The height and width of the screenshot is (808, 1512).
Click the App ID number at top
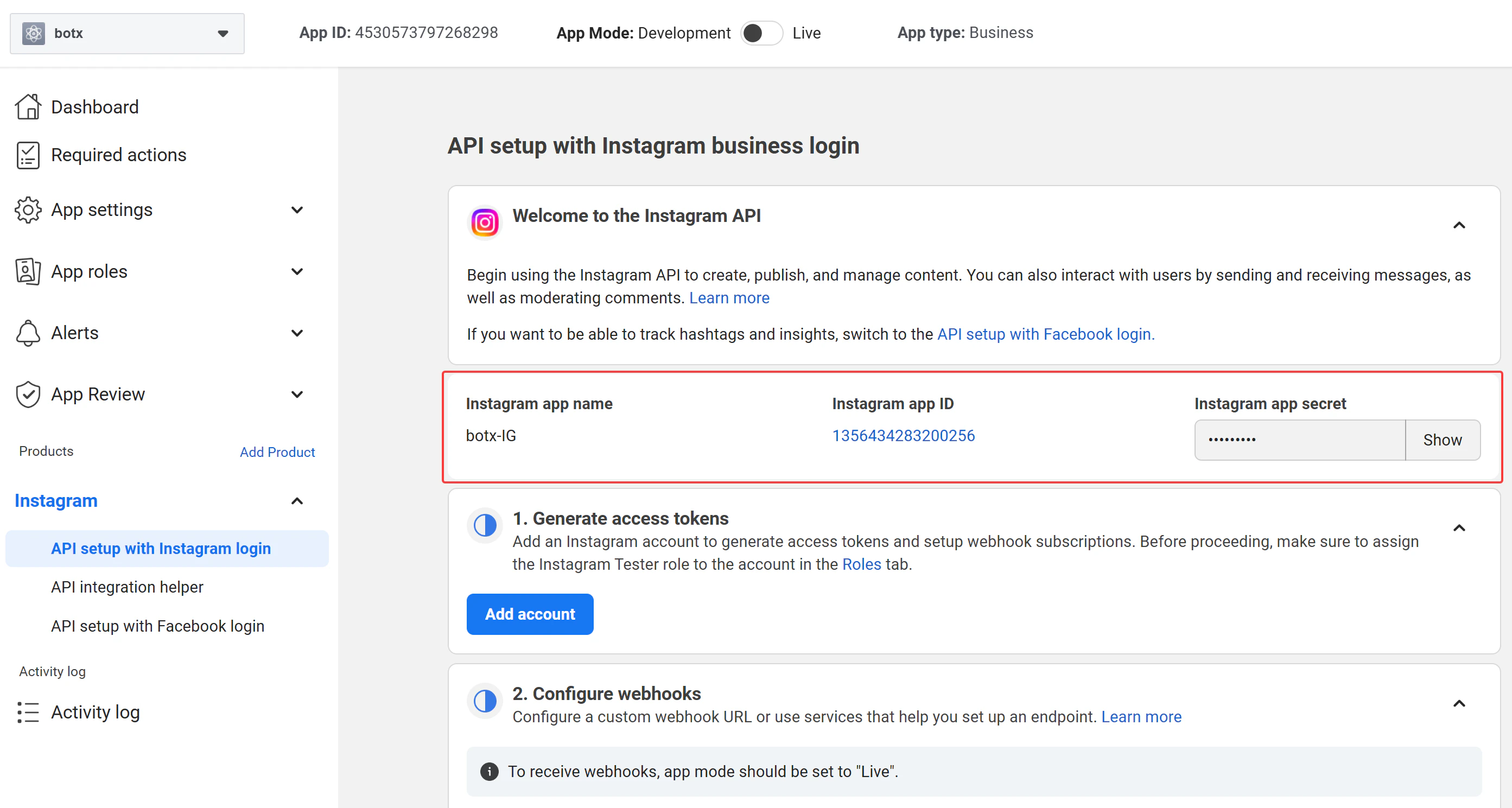[427, 33]
